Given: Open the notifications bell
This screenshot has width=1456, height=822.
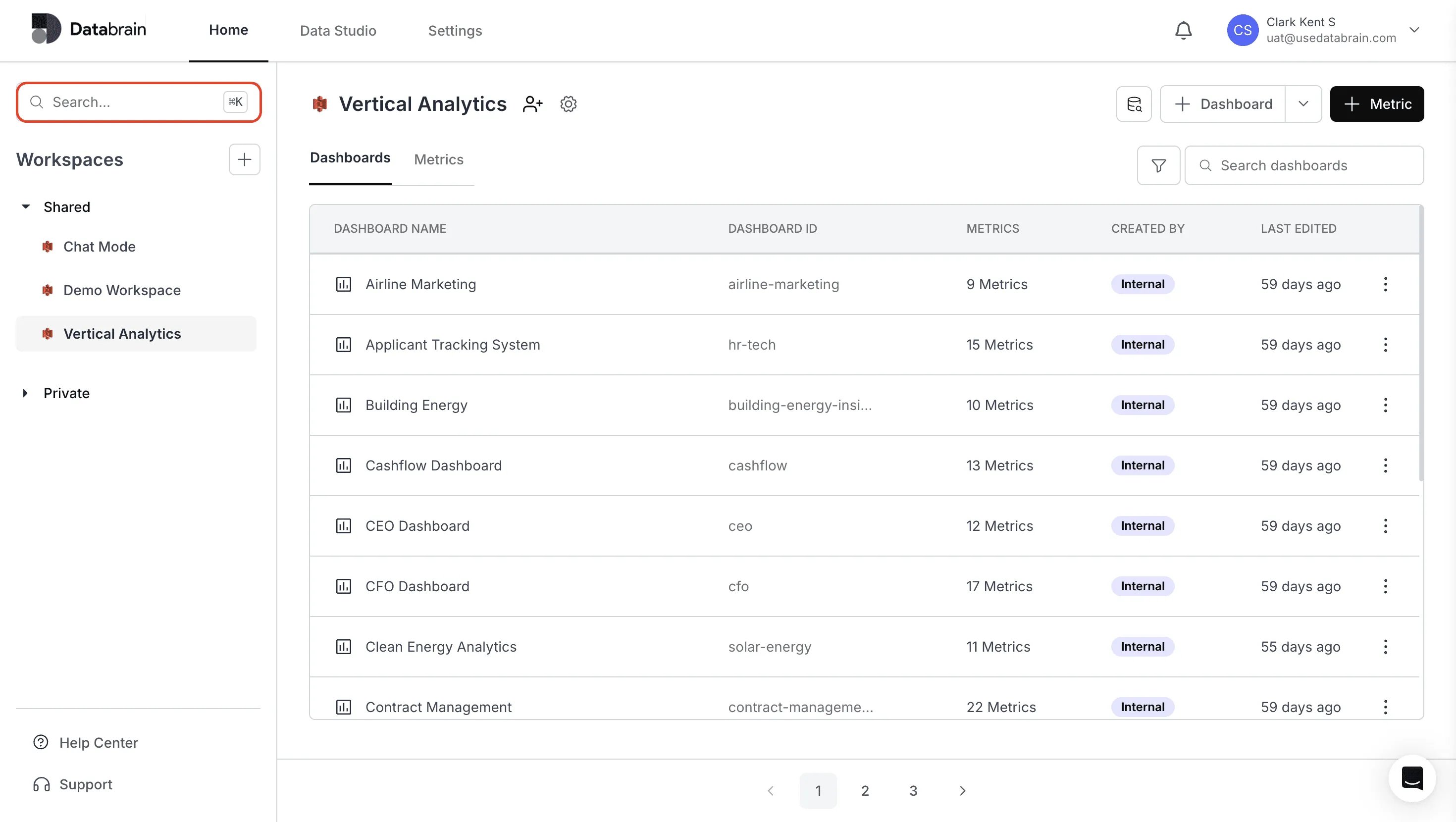Looking at the screenshot, I should [x=1183, y=30].
